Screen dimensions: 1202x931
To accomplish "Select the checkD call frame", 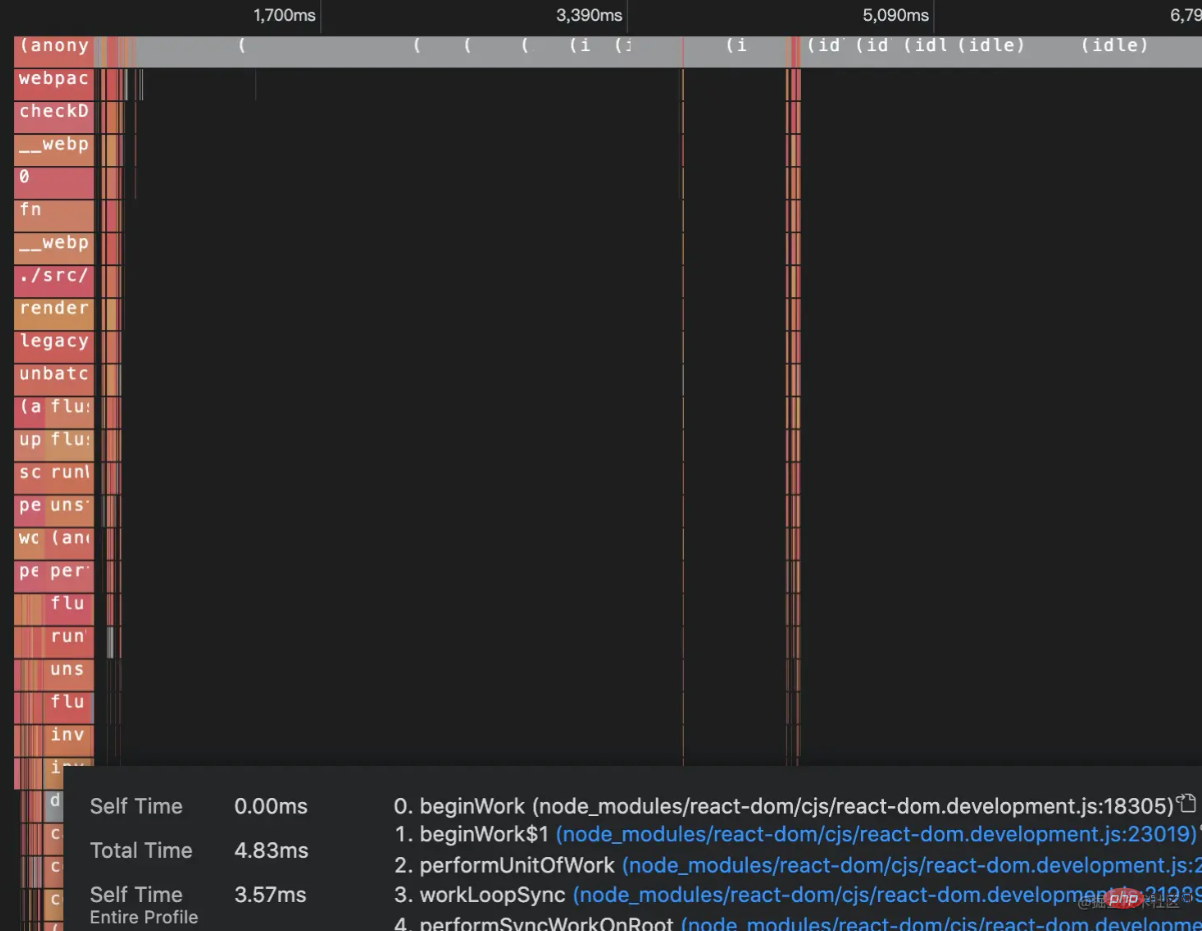I will [x=54, y=112].
